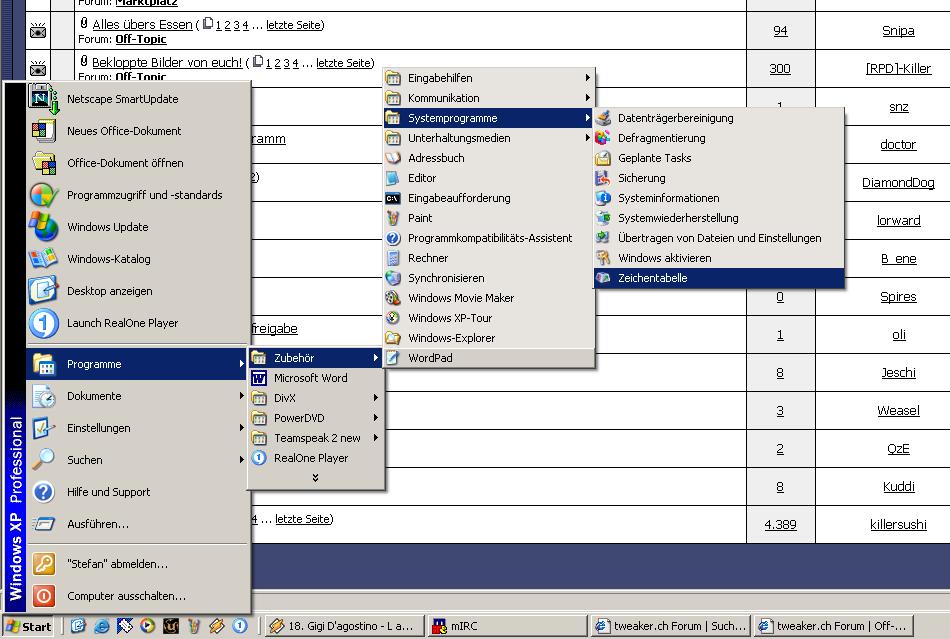This screenshot has height=639, width=950.
Task: Launch RealOne Player from the Programme submenu
Action: 310,458
